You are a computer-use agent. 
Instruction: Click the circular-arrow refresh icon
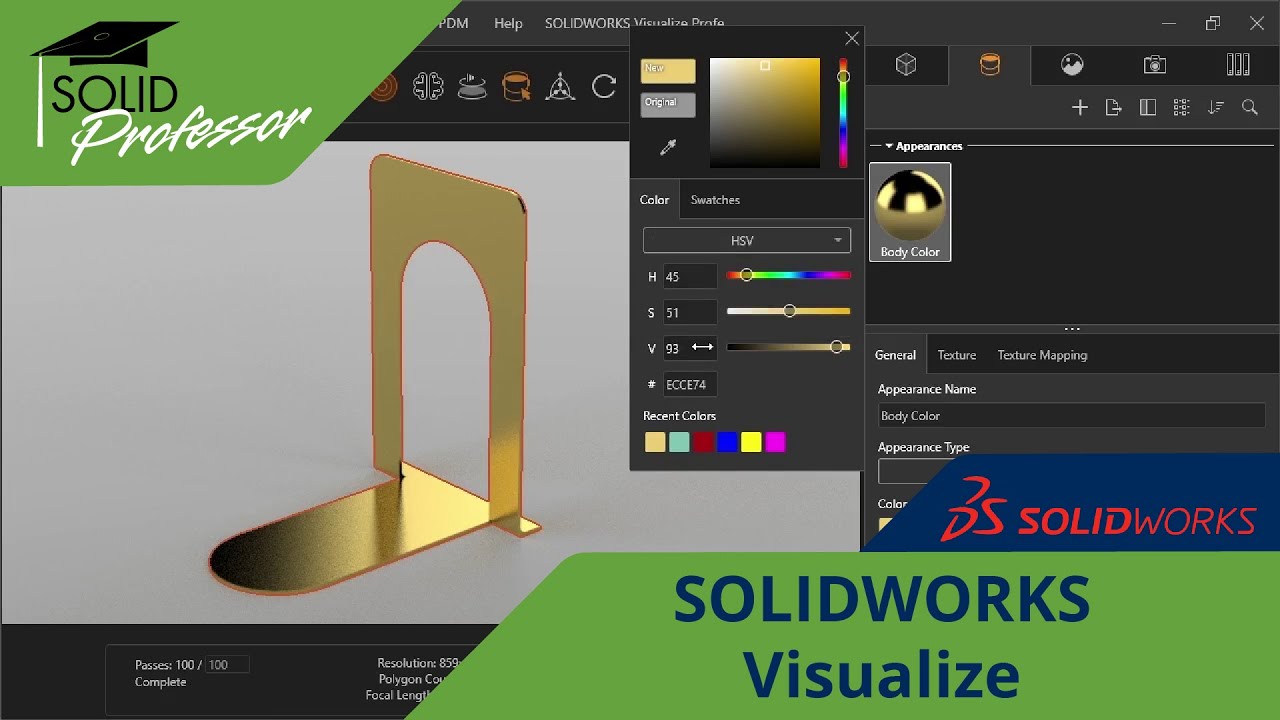[604, 87]
